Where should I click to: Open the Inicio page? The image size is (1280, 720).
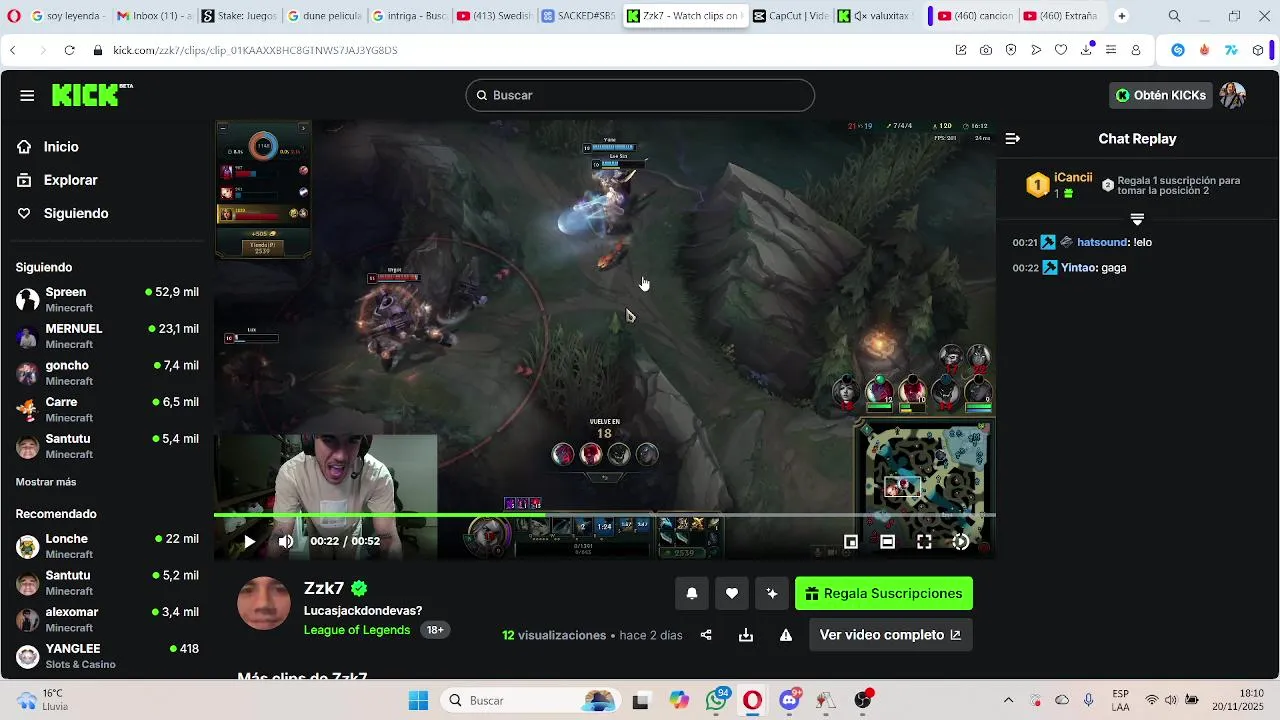pyautogui.click(x=61, y=147)
